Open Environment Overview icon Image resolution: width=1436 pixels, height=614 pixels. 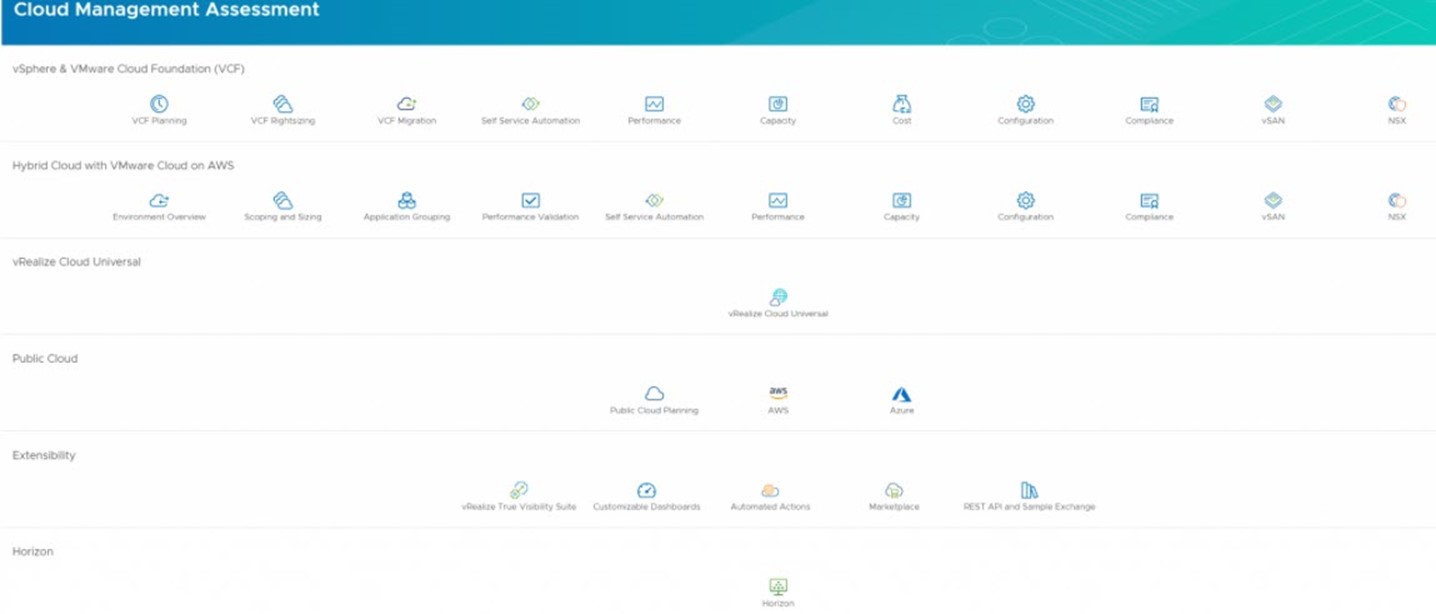pos(159,201)
